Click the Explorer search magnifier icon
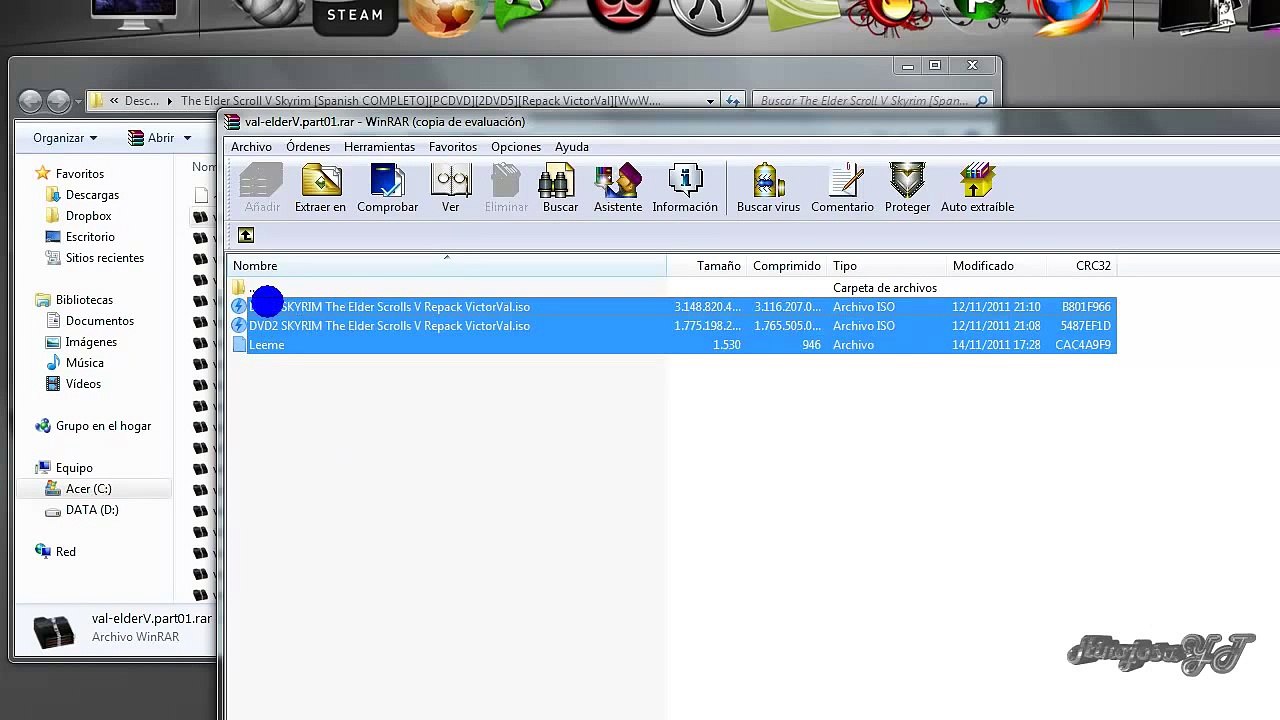Viewport: 1280px width, 720px height. (x=982, y=101)
